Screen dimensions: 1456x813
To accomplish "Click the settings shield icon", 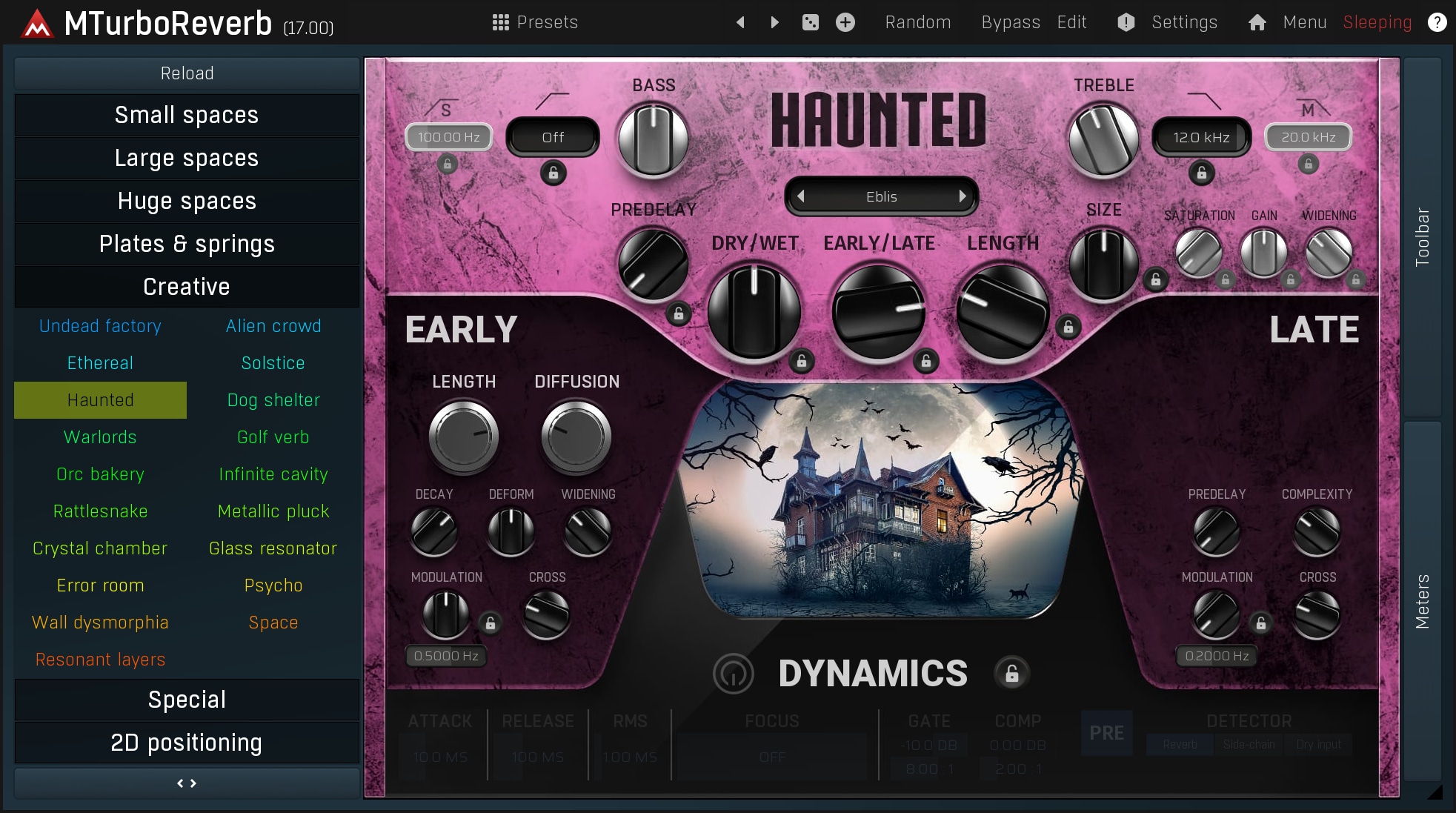I will click(1126, 22).
